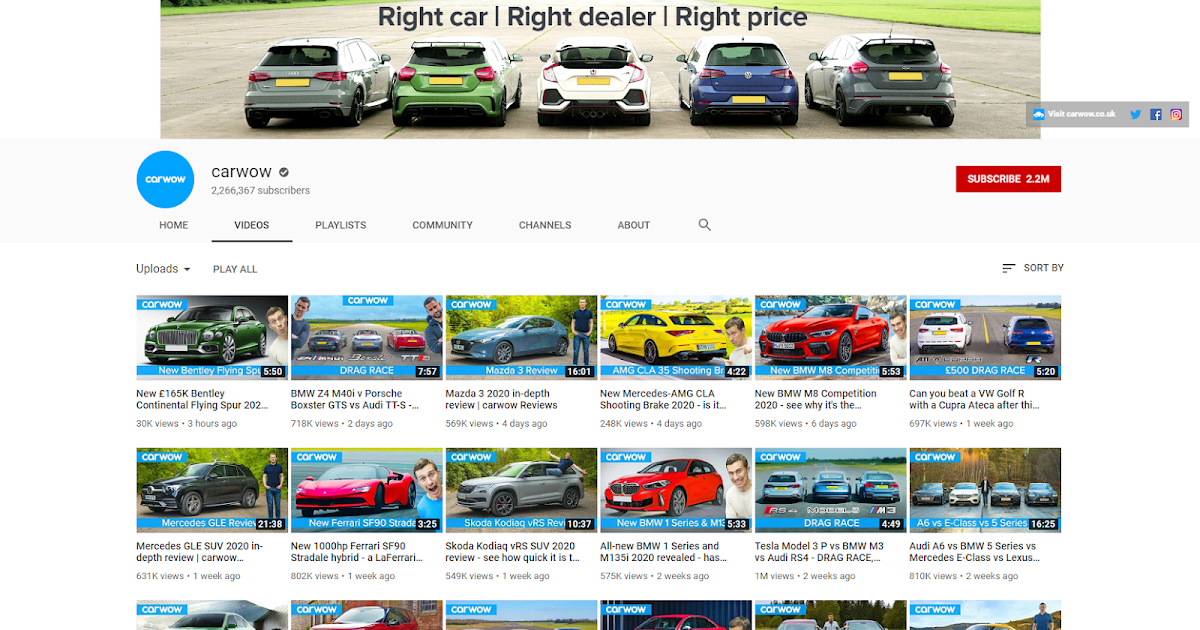Click title 'BMW Z4 M40i v Porsche Boxster GTS'
This screenshot has width=1200, height=630.
357,399
